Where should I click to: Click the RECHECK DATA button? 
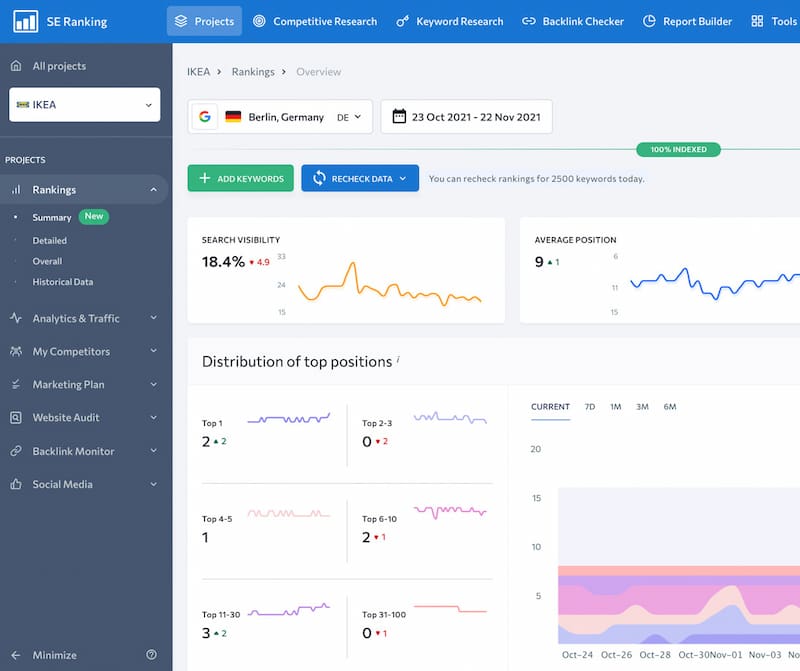coord(360,178)
